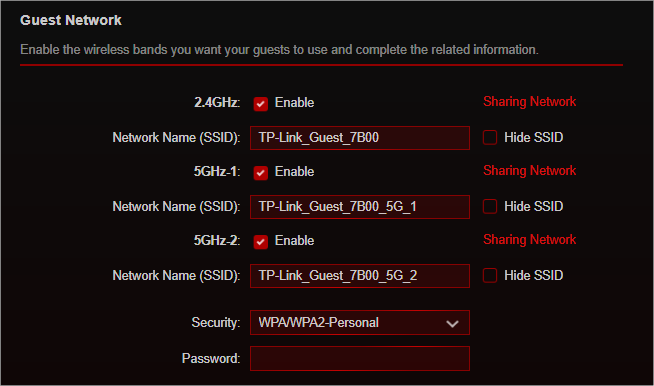The image size is (654, 386).
Task: Click the 5GHz-2 band label
Action: [217, 241]
